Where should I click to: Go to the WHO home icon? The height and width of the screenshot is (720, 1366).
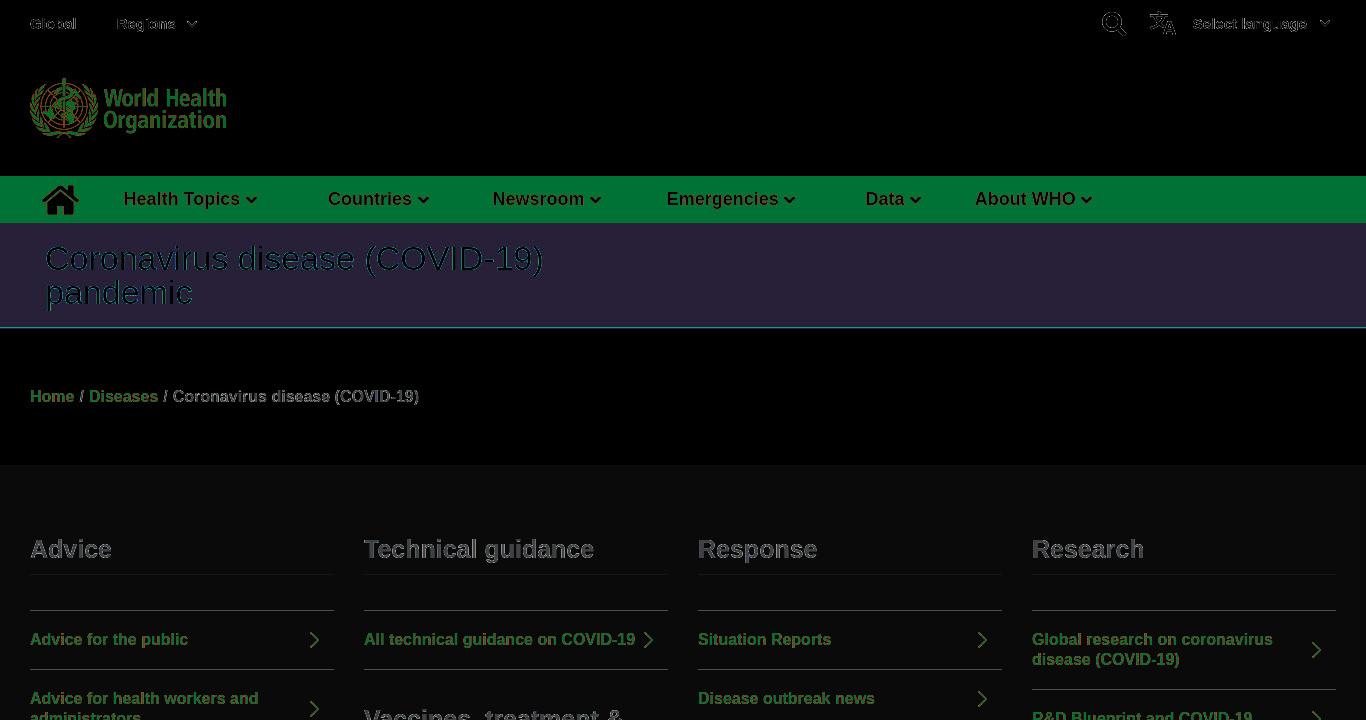point(60,200)
